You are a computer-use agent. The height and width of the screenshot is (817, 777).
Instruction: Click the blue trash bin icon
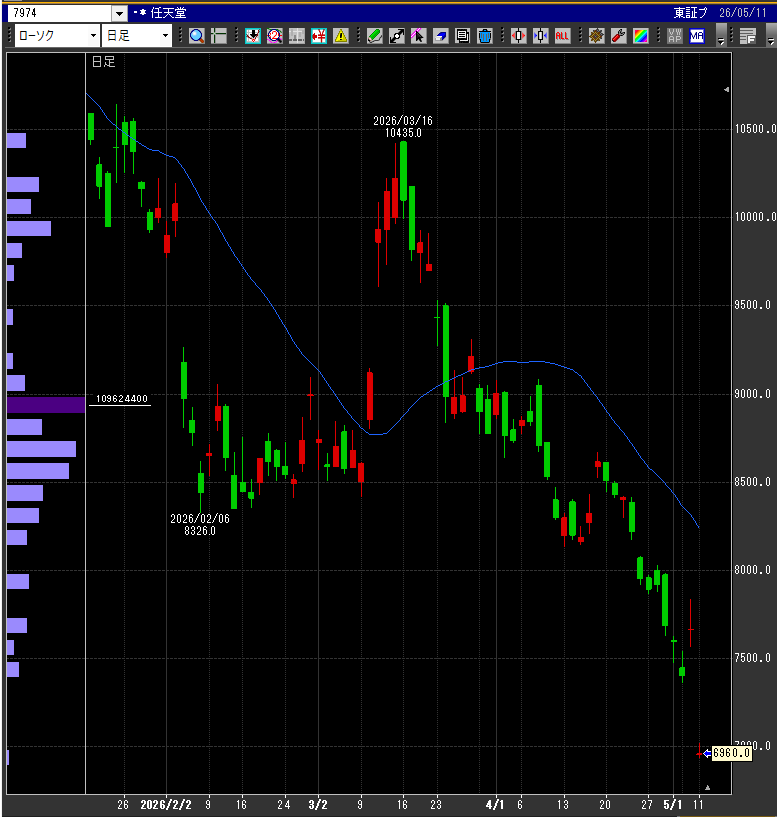point(485,36)
